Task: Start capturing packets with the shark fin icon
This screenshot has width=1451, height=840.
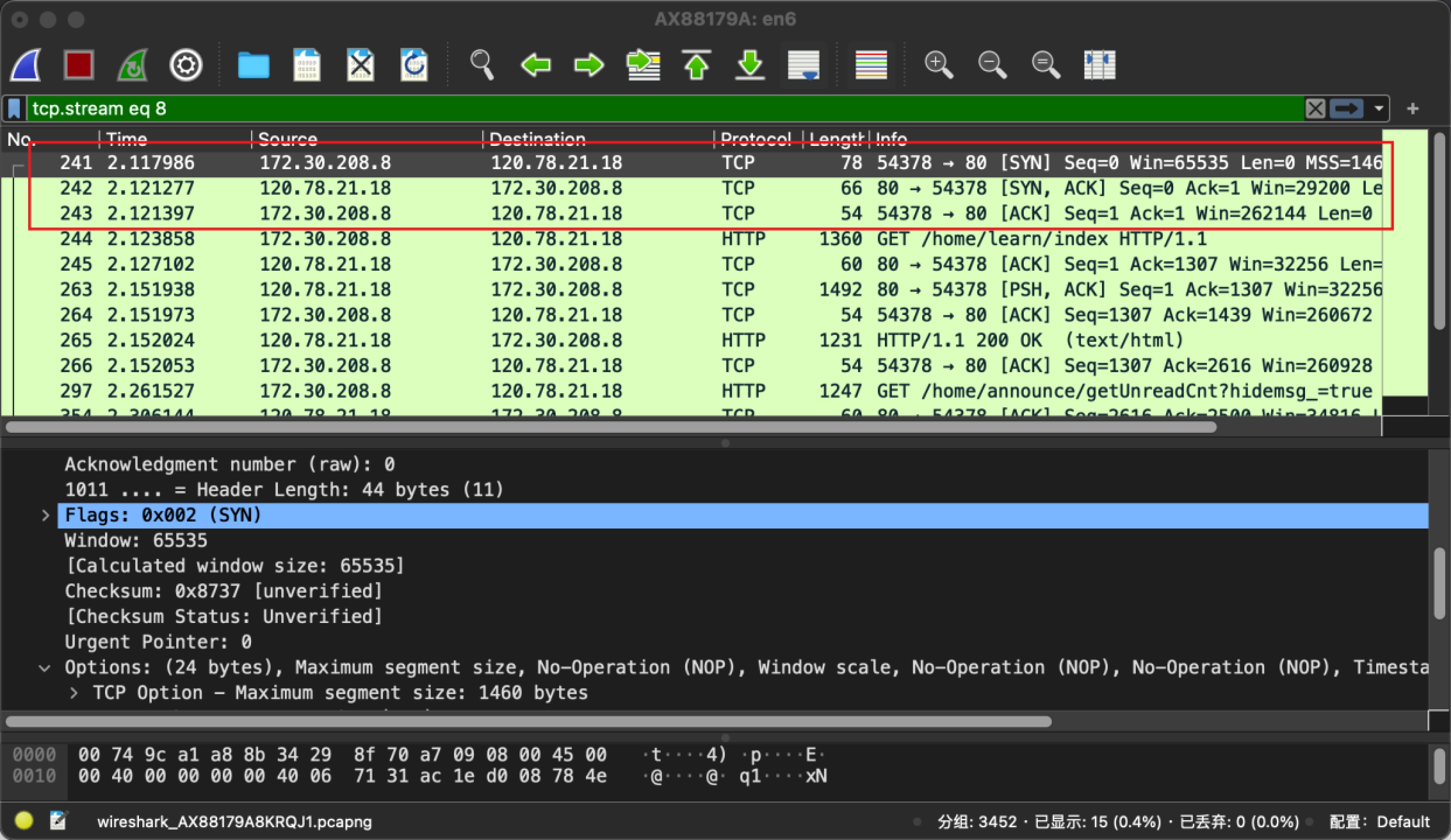Action: (26, 65)
